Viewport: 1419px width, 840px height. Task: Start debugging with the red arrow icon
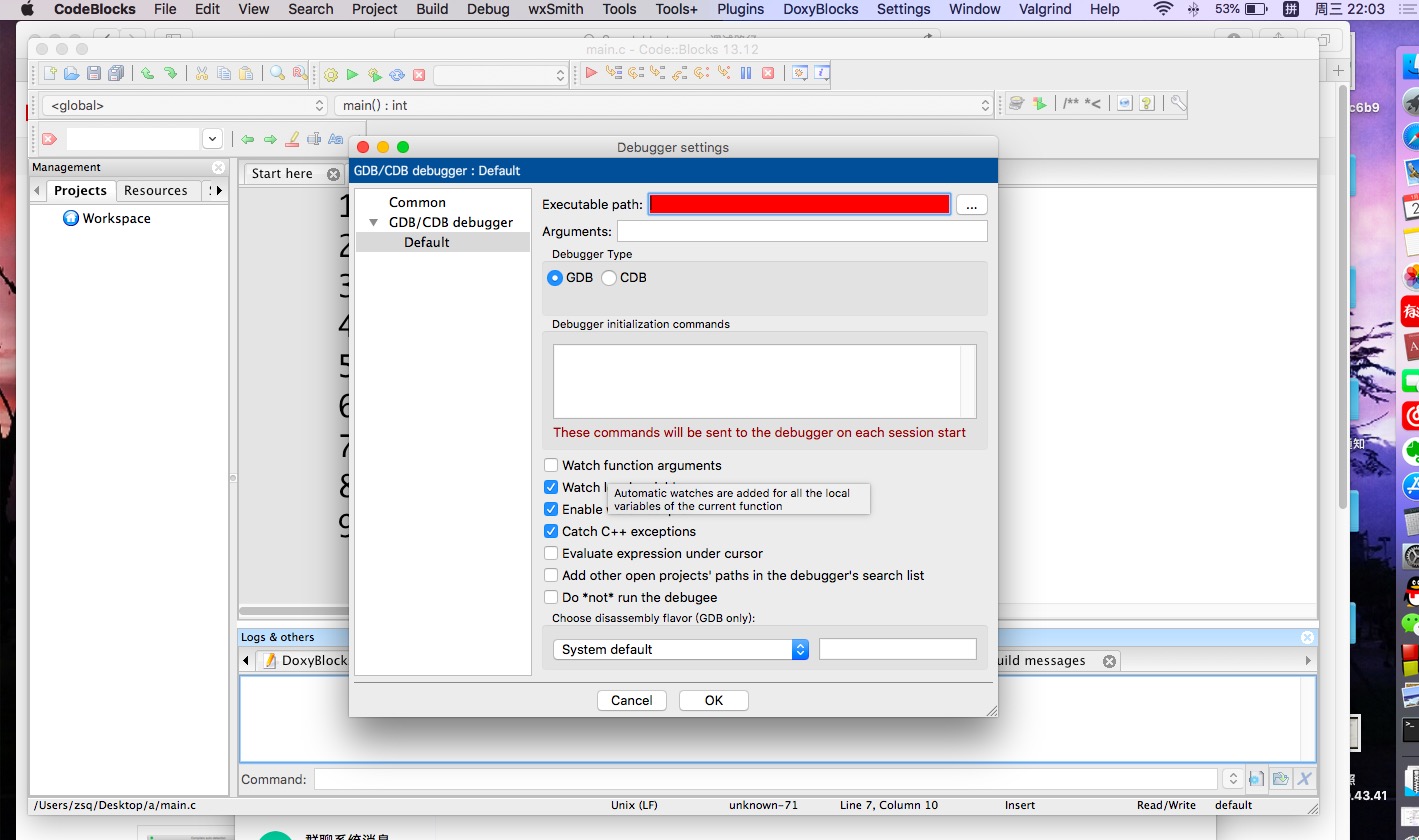tap(591, 73)
